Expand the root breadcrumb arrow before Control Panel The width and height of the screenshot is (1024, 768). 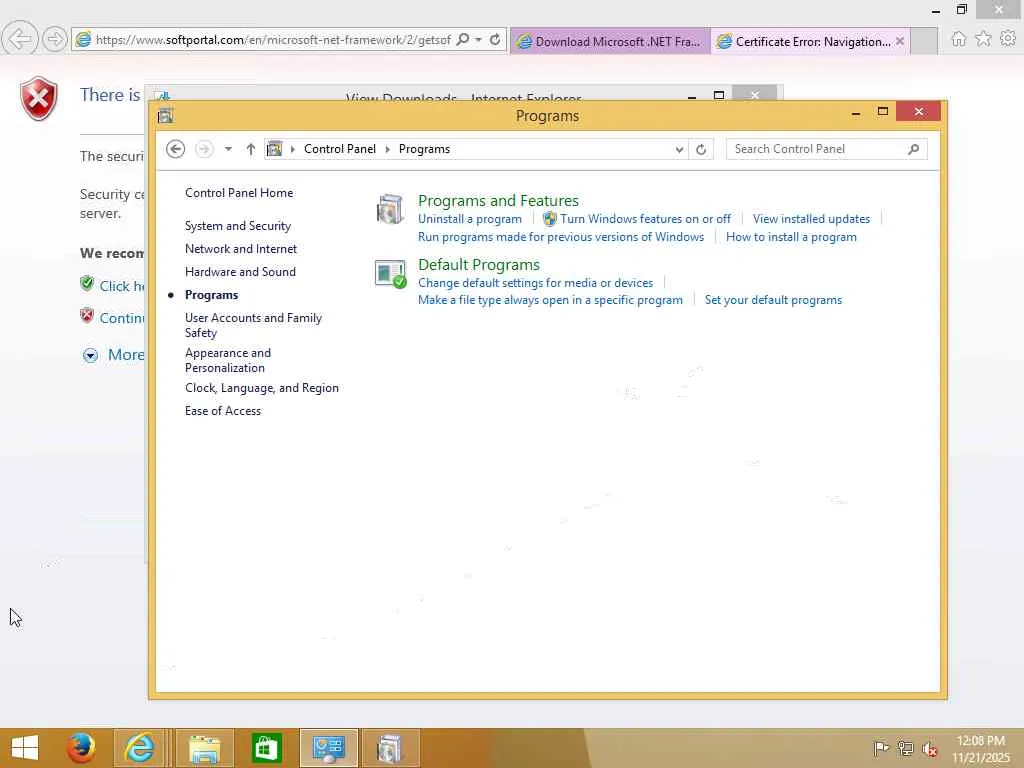tap(293, 149)
